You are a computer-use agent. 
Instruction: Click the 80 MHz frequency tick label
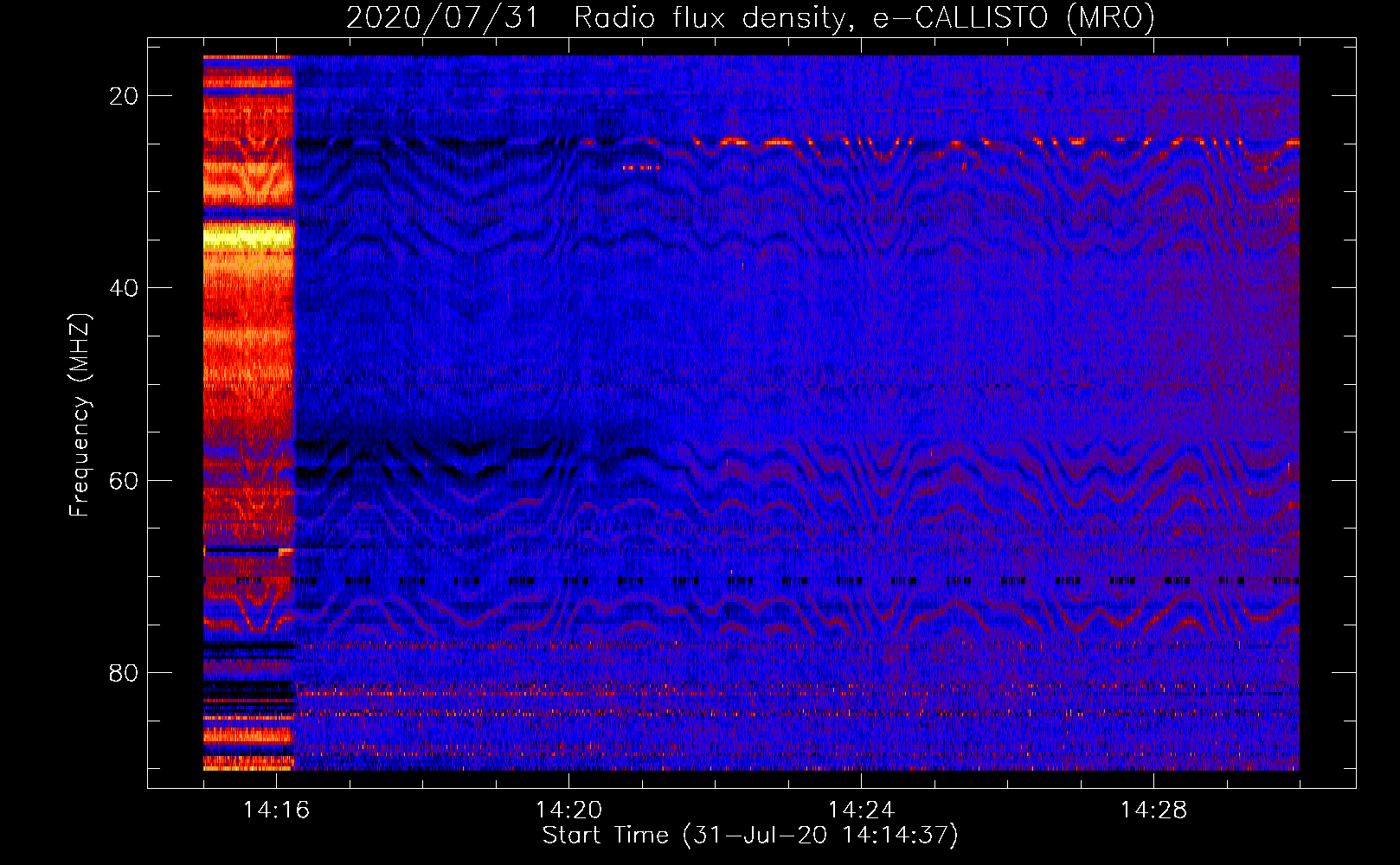click(124, 672)
